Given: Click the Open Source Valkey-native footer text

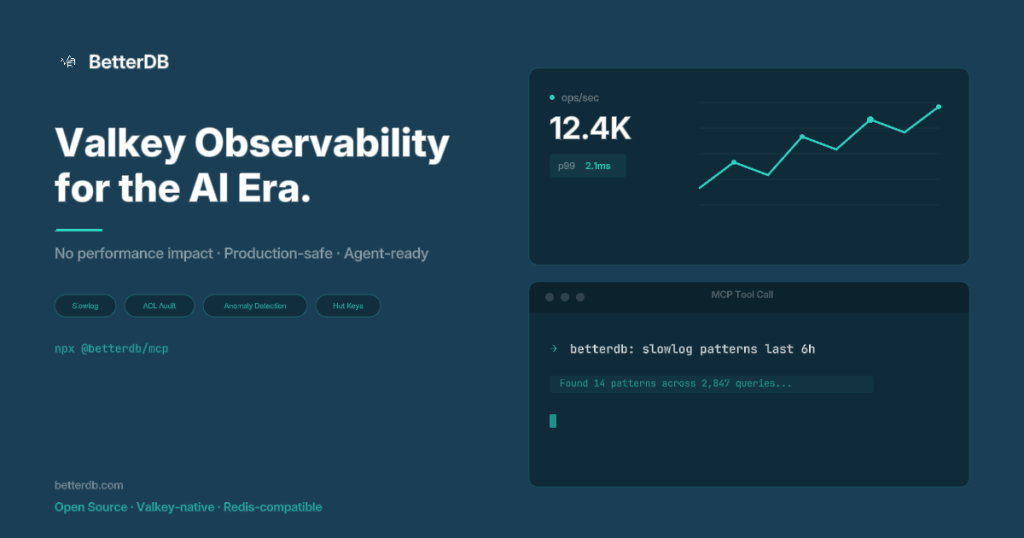Looking at the screenshot, I should pos(188,507).
